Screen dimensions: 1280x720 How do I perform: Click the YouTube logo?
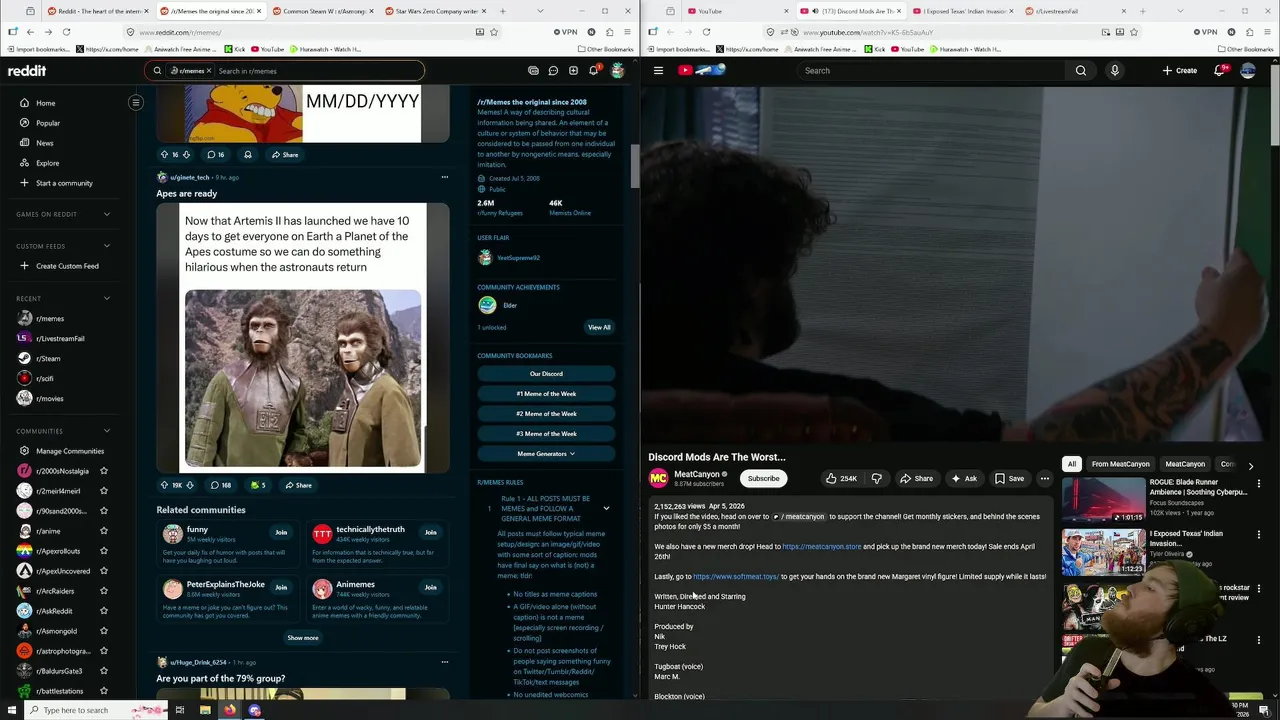(701, 70)
